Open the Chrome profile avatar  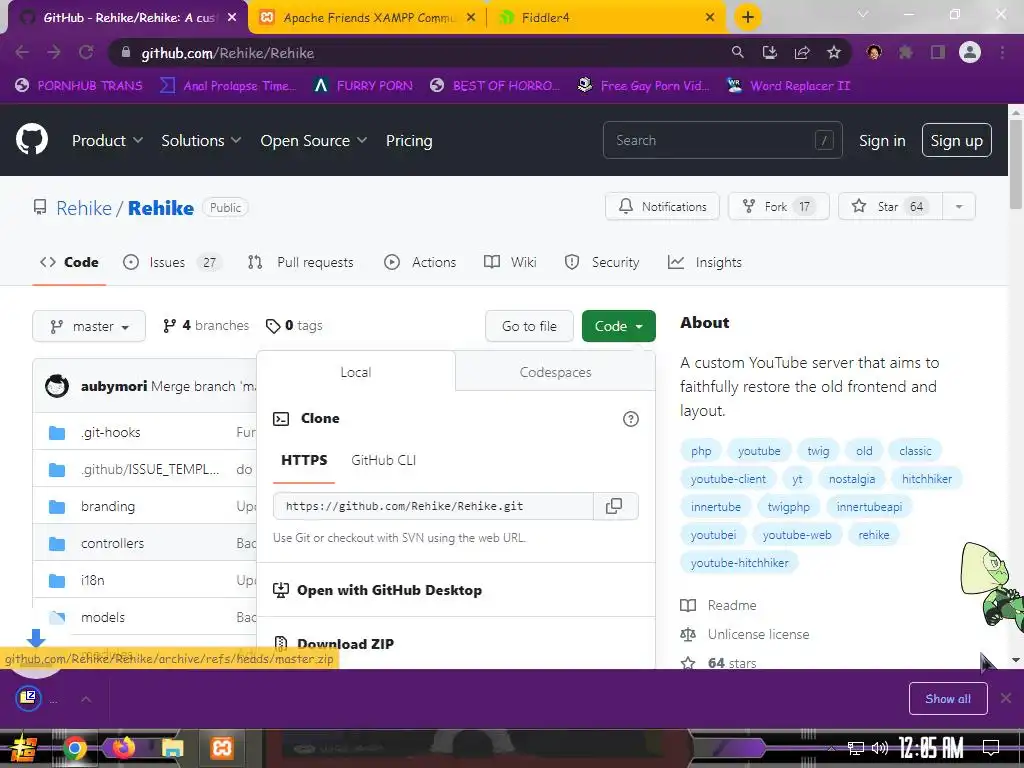pyautogui.click(x=970, y=52)
